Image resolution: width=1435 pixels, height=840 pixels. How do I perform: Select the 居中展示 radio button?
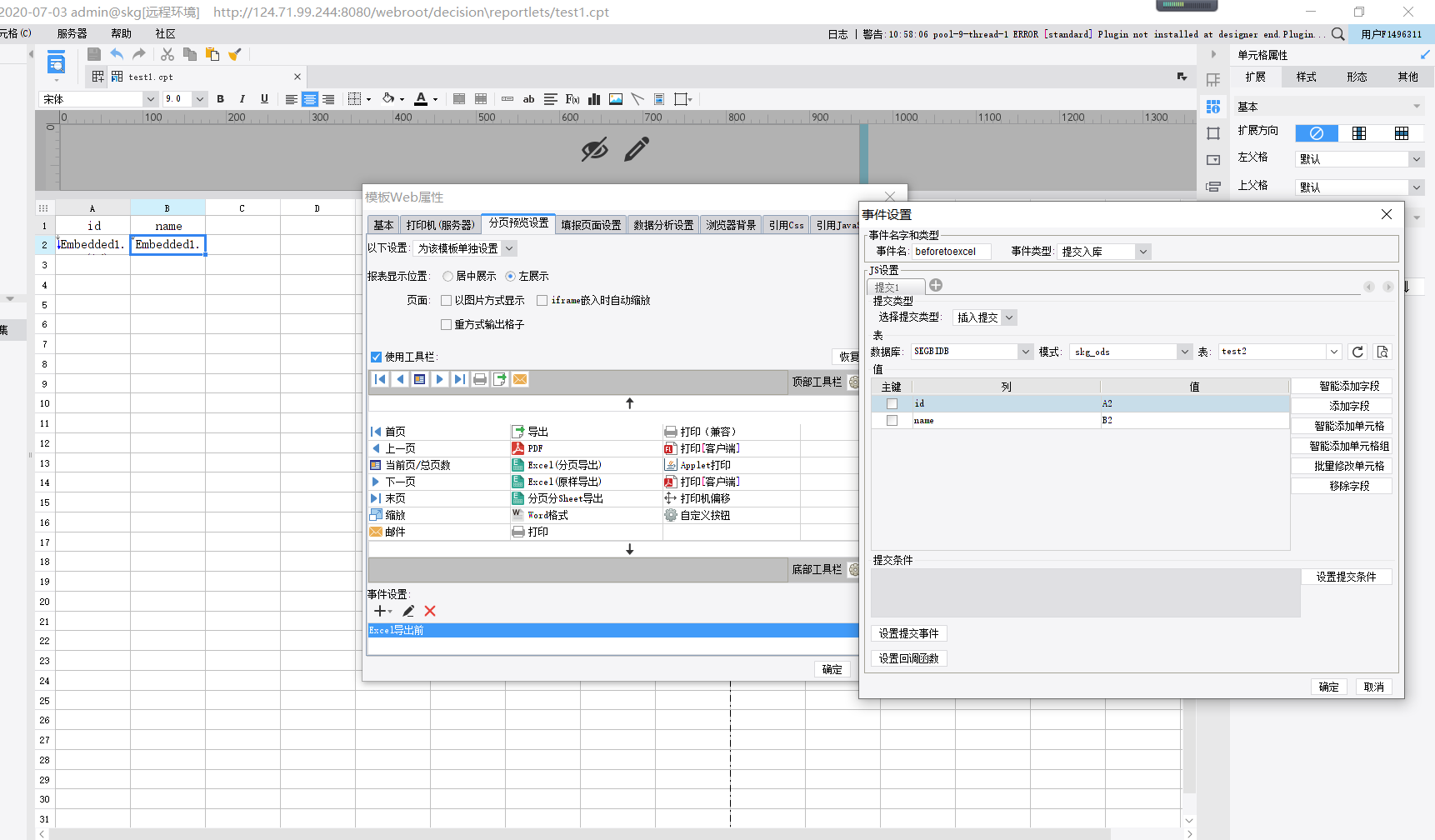tap(448, 276)
